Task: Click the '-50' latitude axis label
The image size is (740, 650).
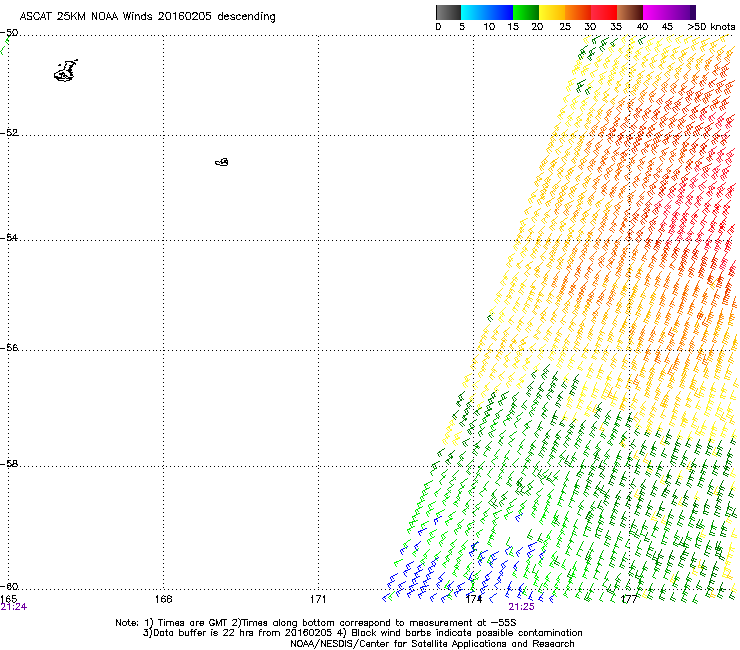Action: click(9, 33)
